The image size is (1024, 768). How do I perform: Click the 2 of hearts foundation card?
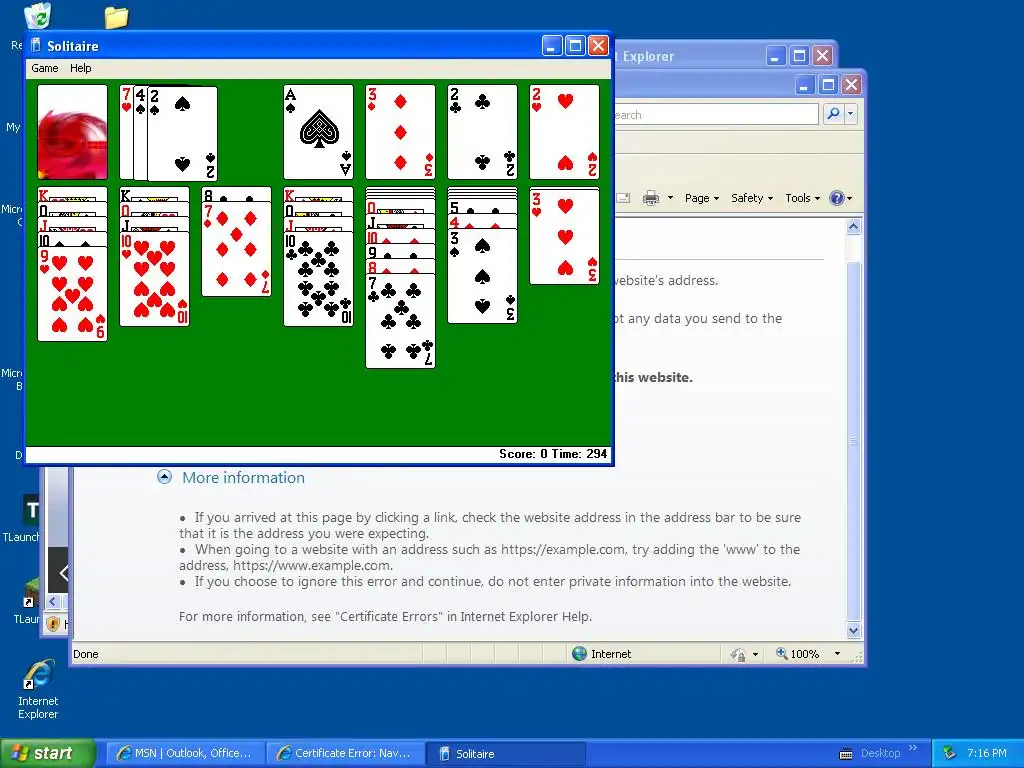[564, 132]
